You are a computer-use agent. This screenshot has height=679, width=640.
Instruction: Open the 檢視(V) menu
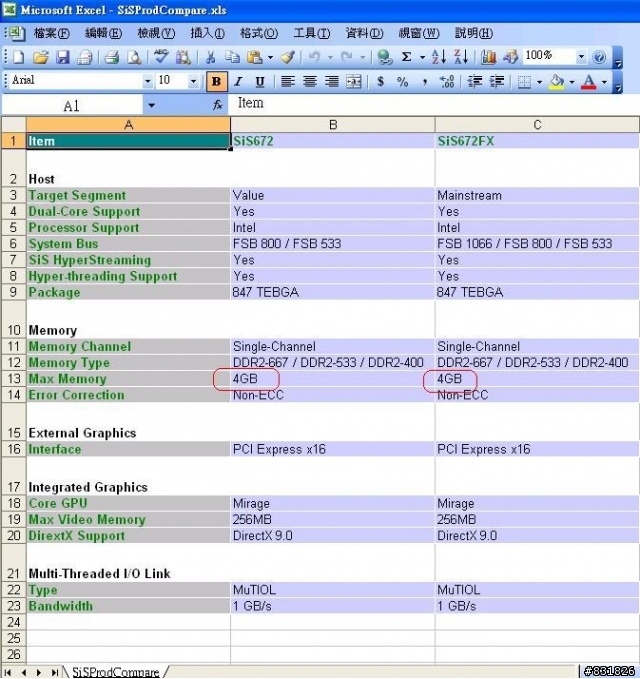click(x=156, y=33)
